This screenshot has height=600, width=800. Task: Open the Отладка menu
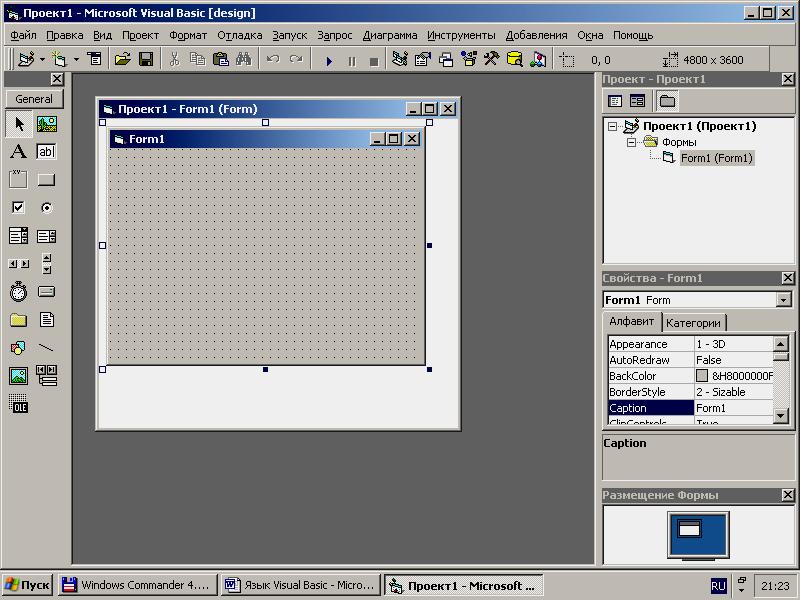point(239,35)
